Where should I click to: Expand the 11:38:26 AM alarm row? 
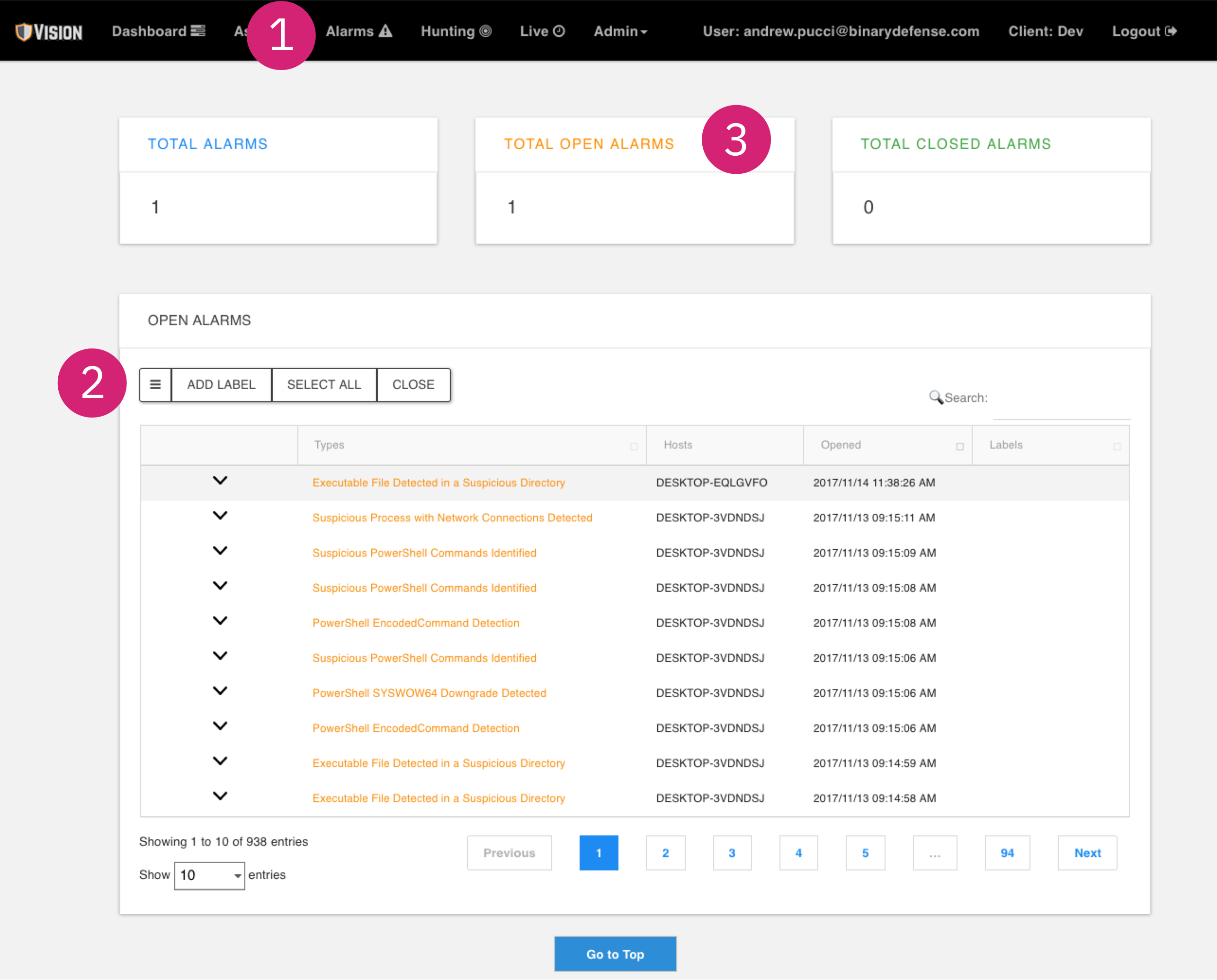220,481
